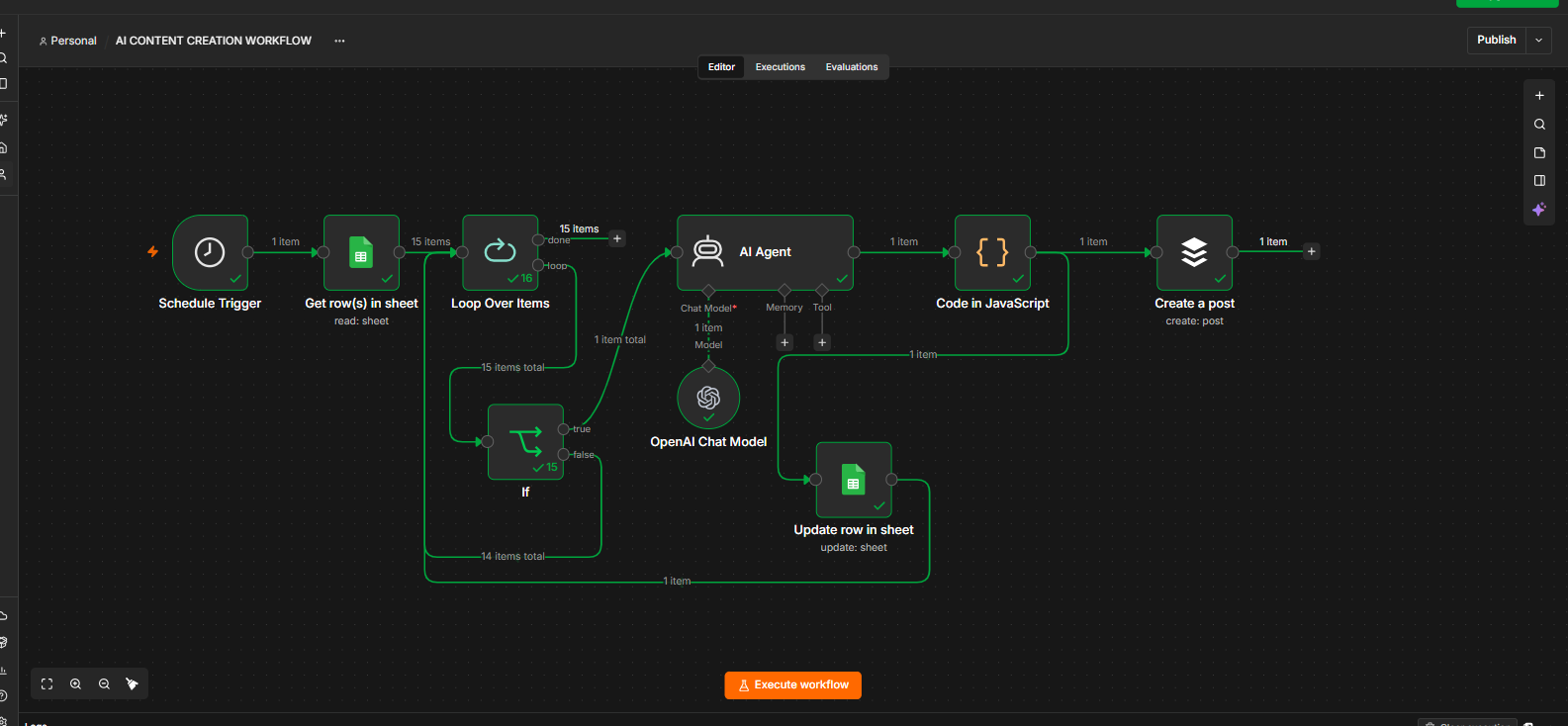Click the AI CONTENT CREATION WORKFLOW title
The image size is (1568, 726).
[214, 41]
